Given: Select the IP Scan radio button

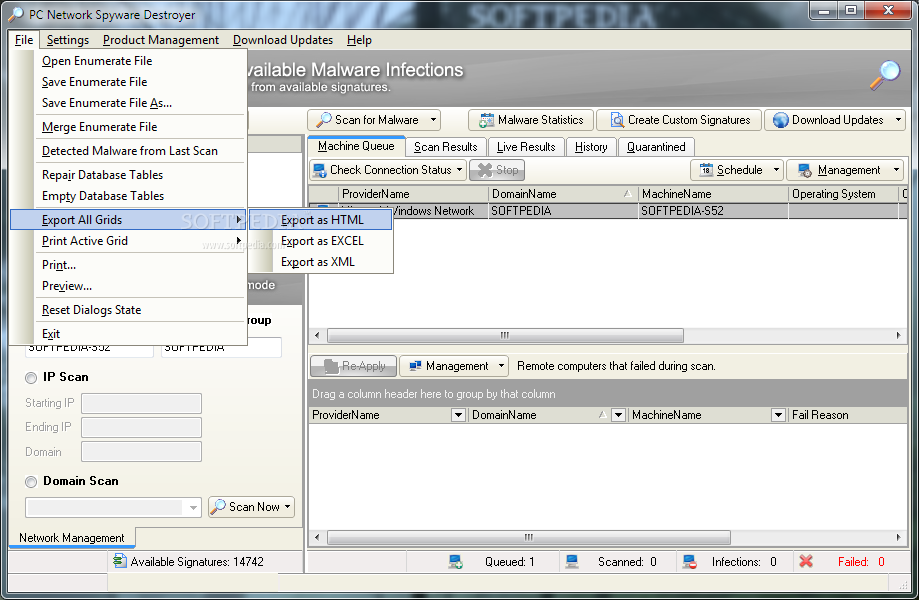Looking at the screenshot, I should pyautogui.click(x=31, y=378).
